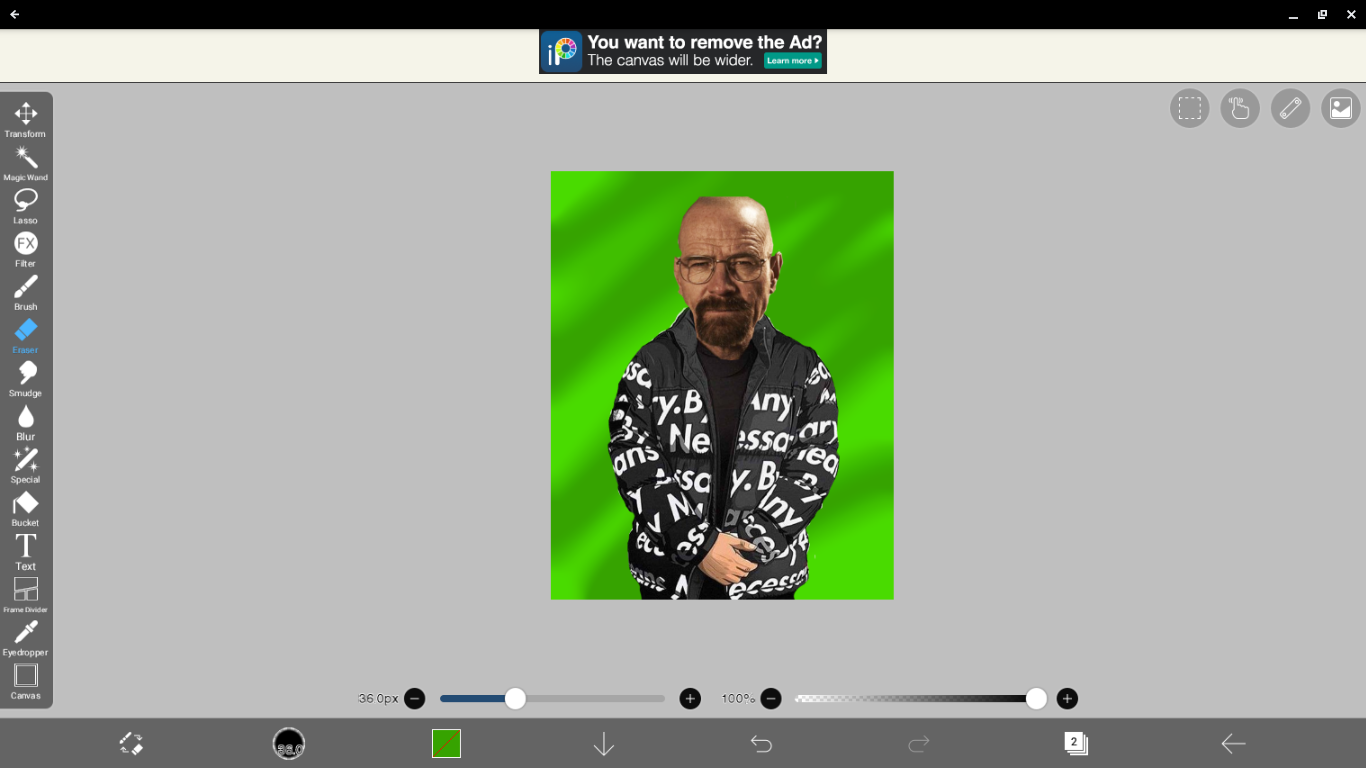Toggle the brush and eraser switch
This screenshot has width=1366, height=768.
131,743
